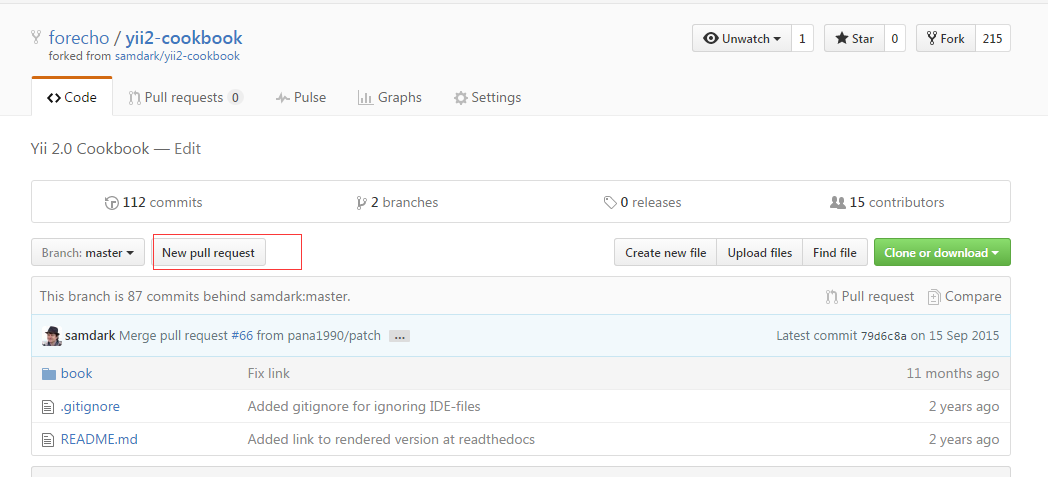Go to samdark/yii2-cookbook upstream repository
Screen dimensions: 1048x477
pos(177,56)
